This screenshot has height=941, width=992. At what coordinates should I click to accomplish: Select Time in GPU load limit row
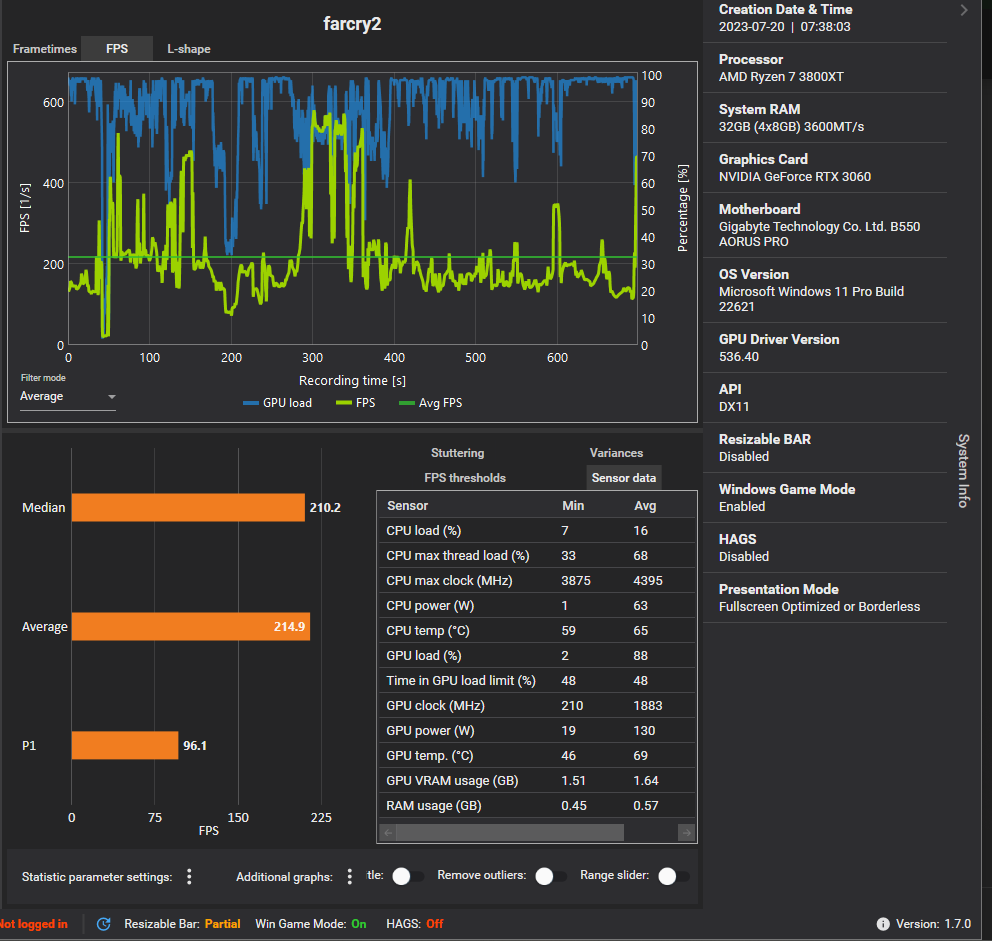click(536, 681)
